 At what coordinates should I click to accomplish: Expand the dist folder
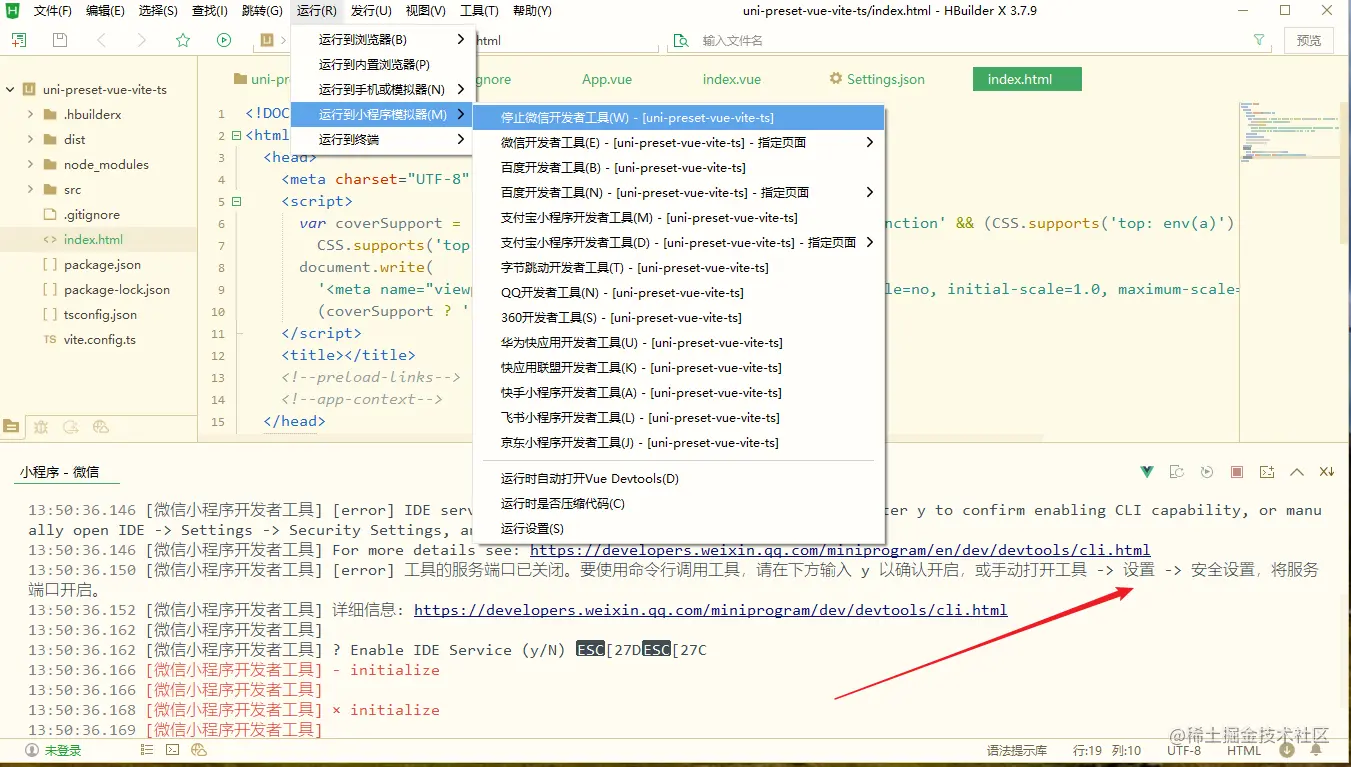(x=31, y=140)
